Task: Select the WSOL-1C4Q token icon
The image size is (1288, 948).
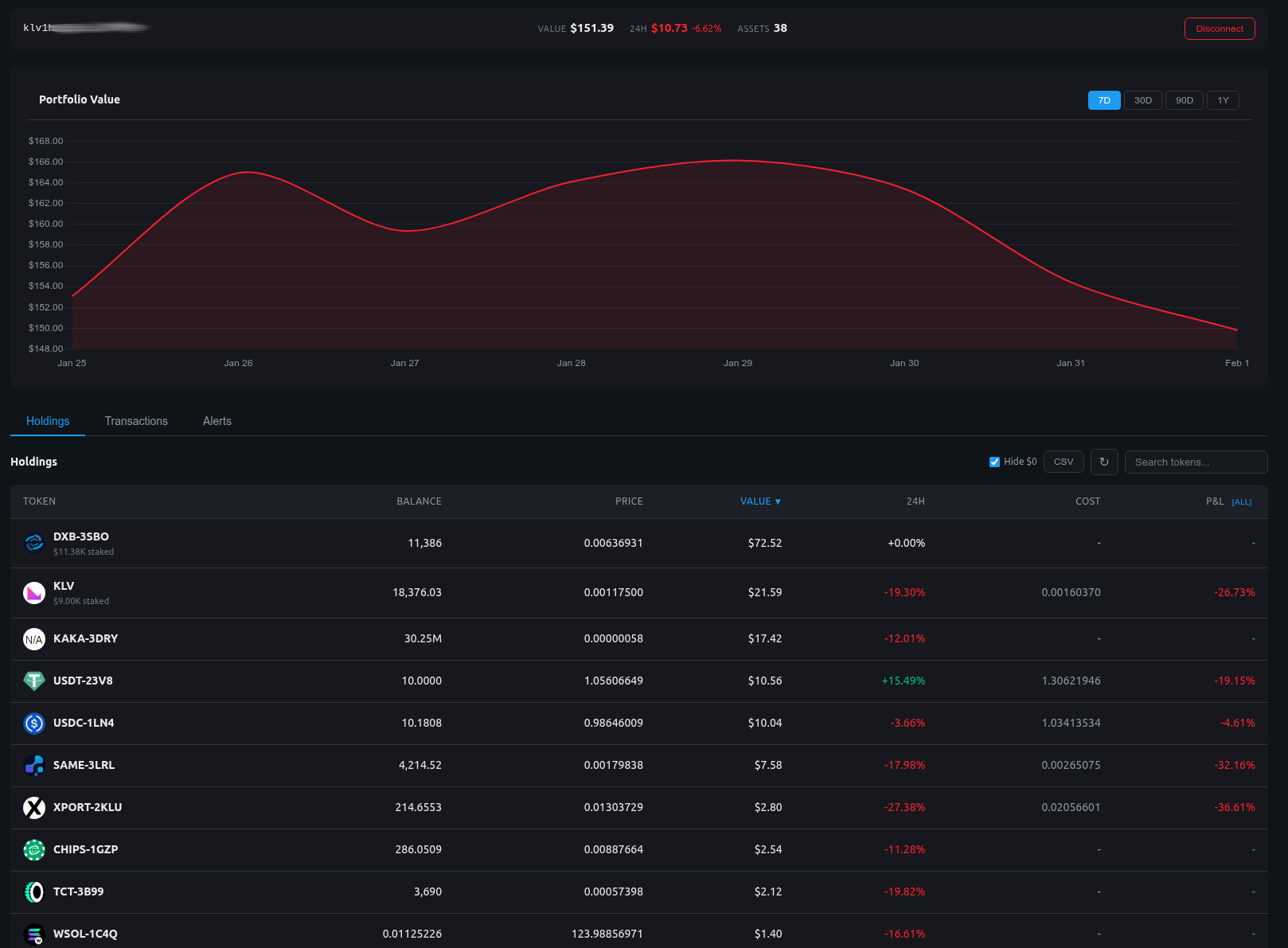Action: (x=34, y=934)
